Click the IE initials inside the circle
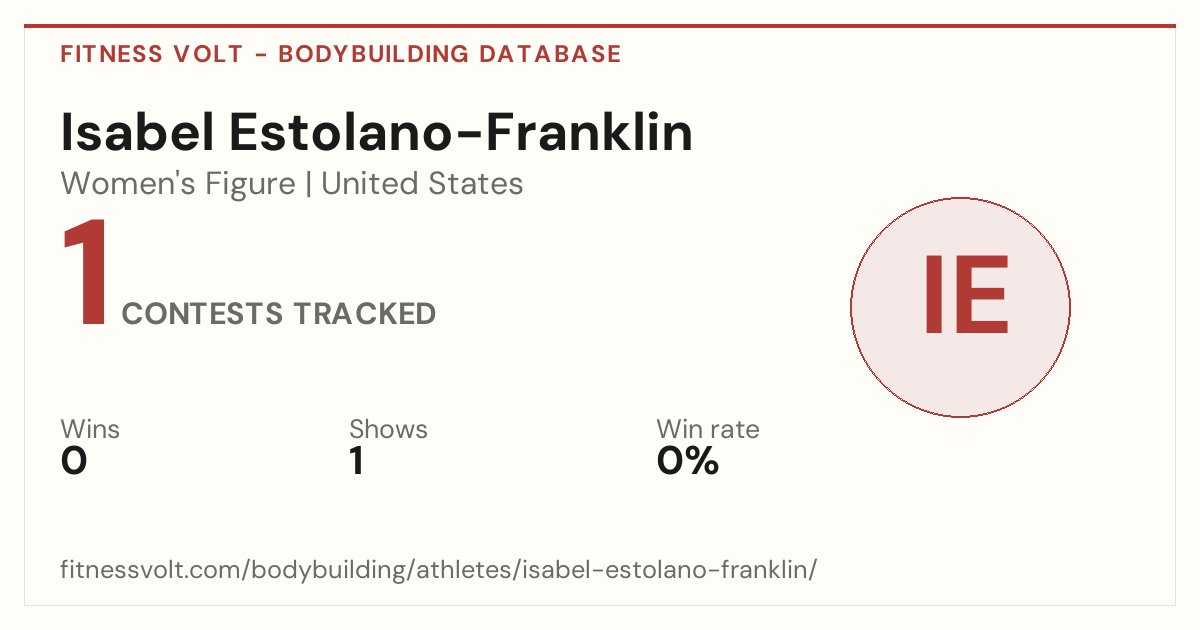The width and height of the screenshot is (1200, 630). tap(965, 295)
